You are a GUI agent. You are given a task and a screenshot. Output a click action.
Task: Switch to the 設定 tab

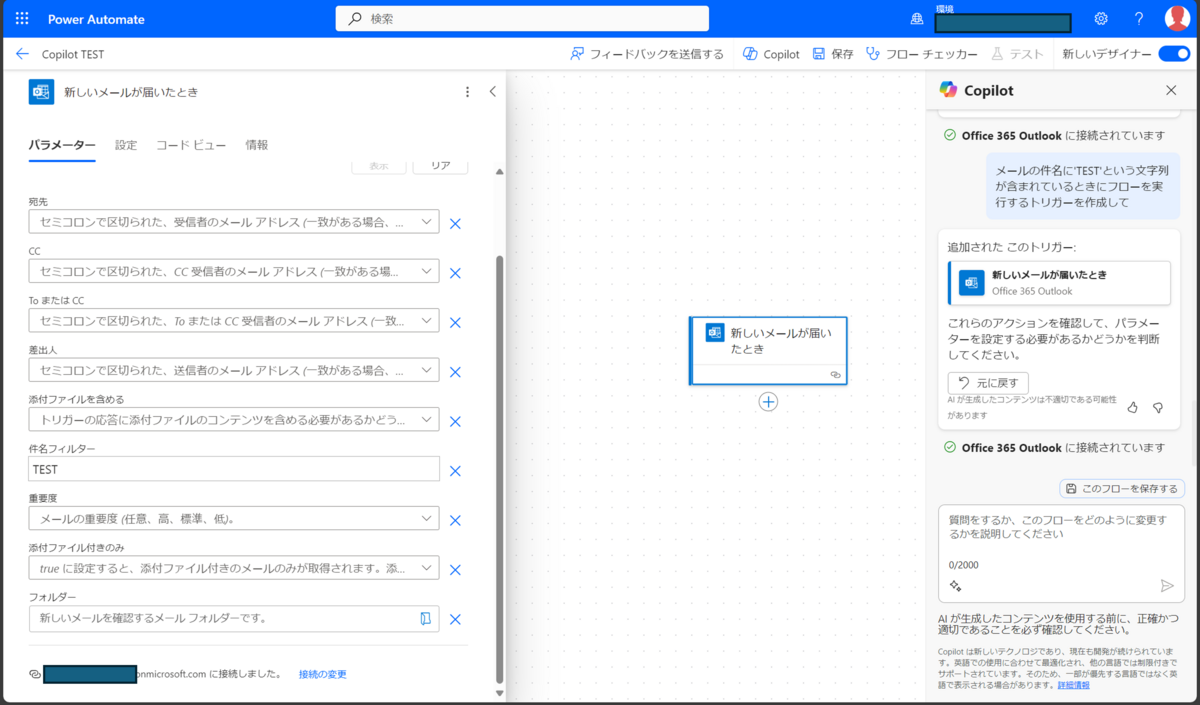126,145
